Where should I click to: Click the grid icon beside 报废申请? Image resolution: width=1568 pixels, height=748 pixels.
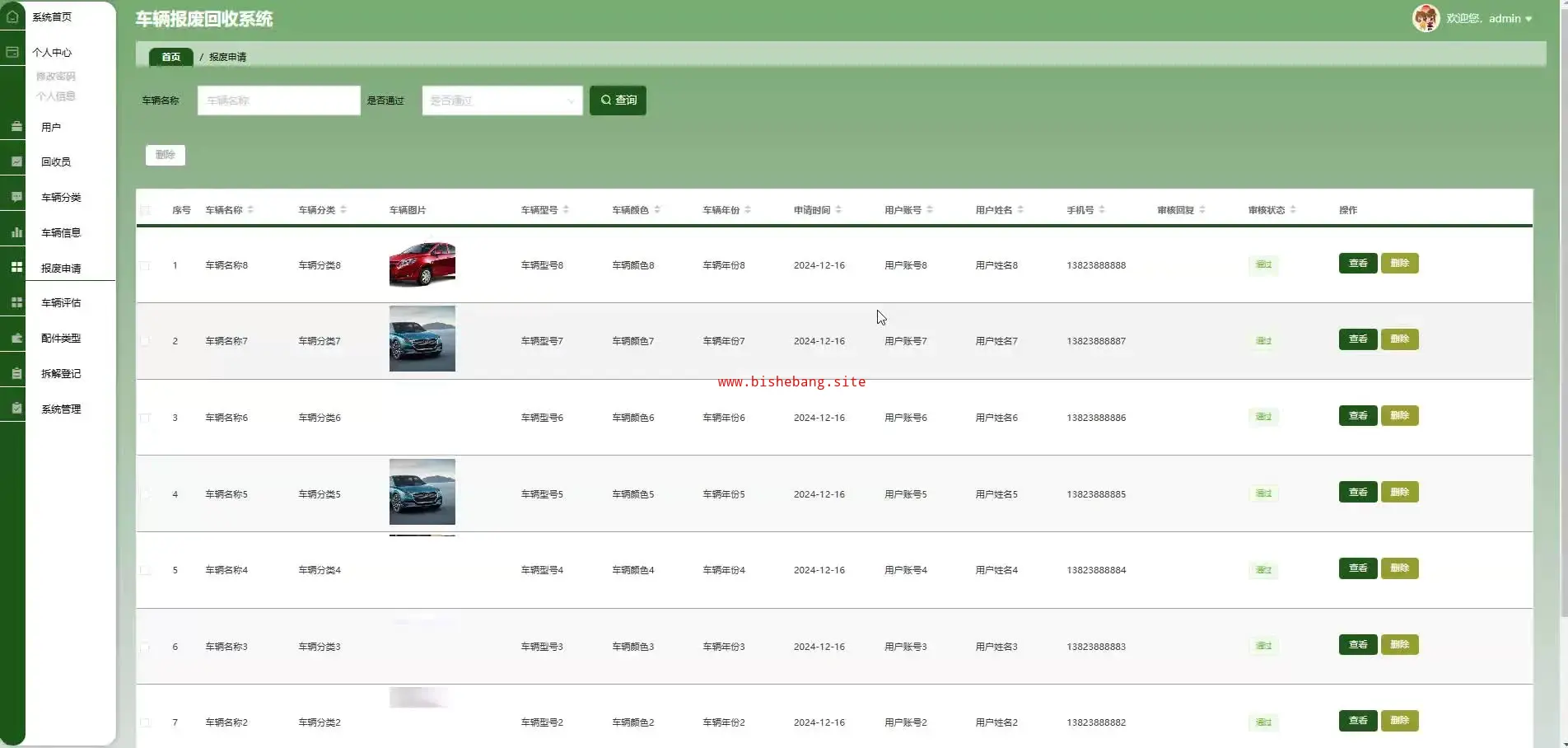point(16,268)
